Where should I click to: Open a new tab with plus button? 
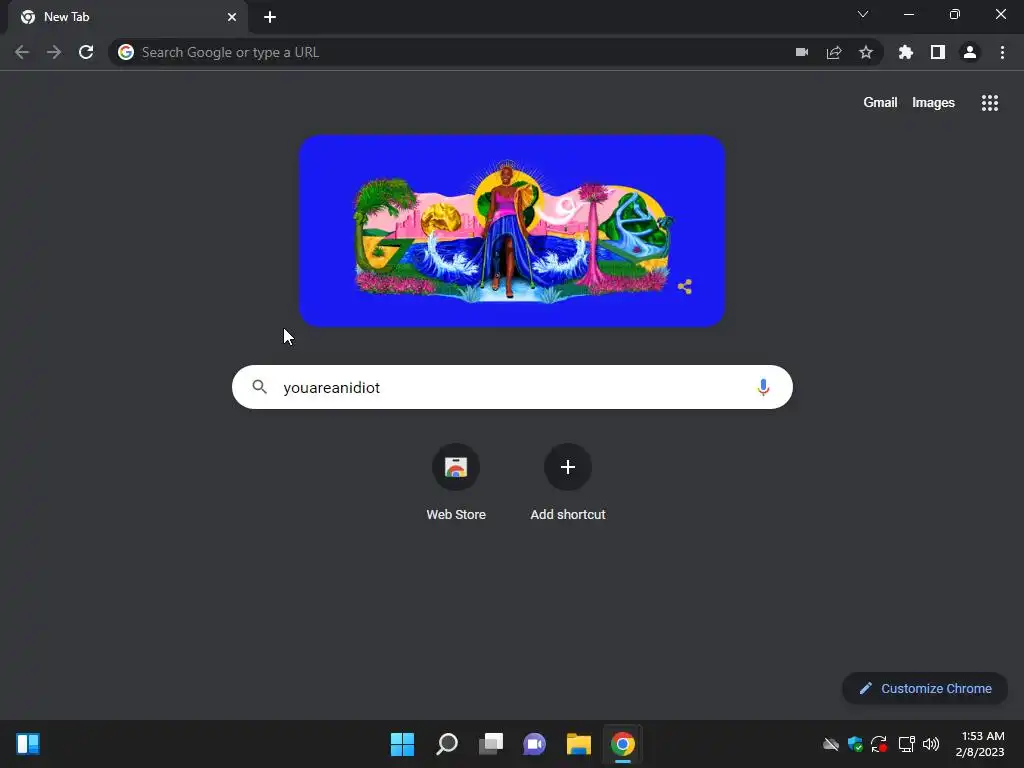point(270,17)
